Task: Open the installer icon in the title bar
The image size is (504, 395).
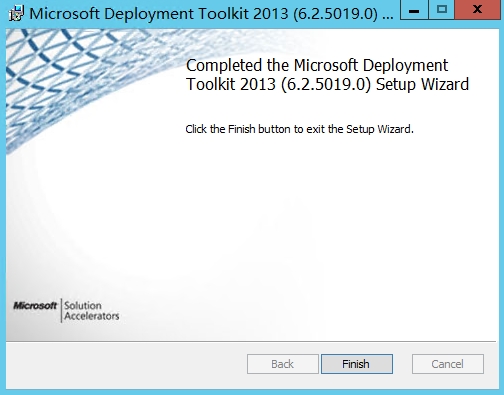Action: pos(16,14)
